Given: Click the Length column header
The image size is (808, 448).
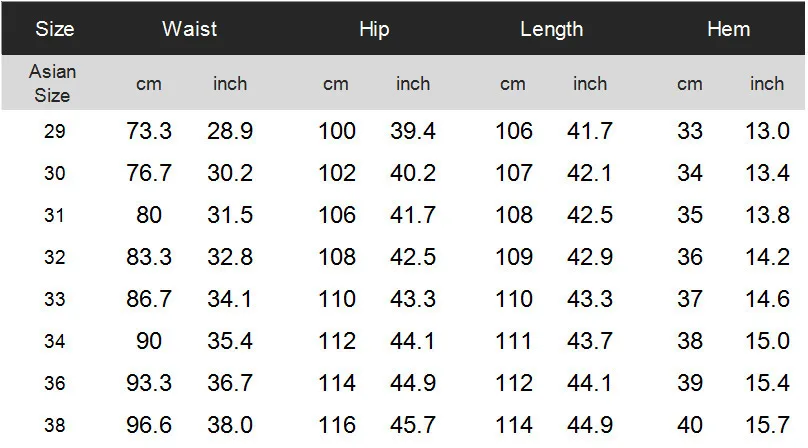Looking at the screenshot, I should (551, 29).
